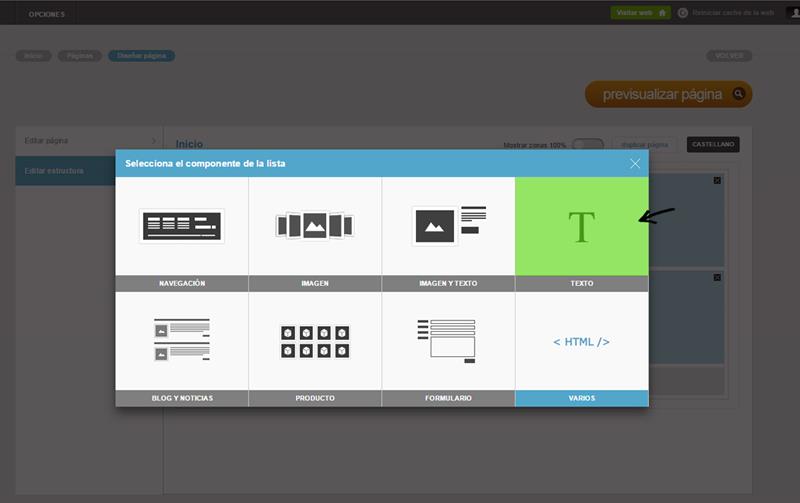
Task: Click Reiniciar cache de la web
Action: (725, 13)
